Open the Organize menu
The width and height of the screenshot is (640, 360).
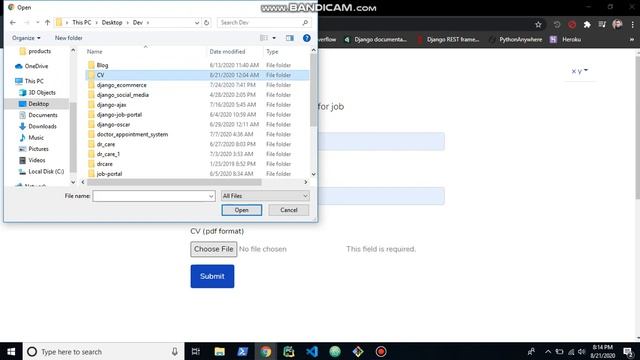coord(26,38)
